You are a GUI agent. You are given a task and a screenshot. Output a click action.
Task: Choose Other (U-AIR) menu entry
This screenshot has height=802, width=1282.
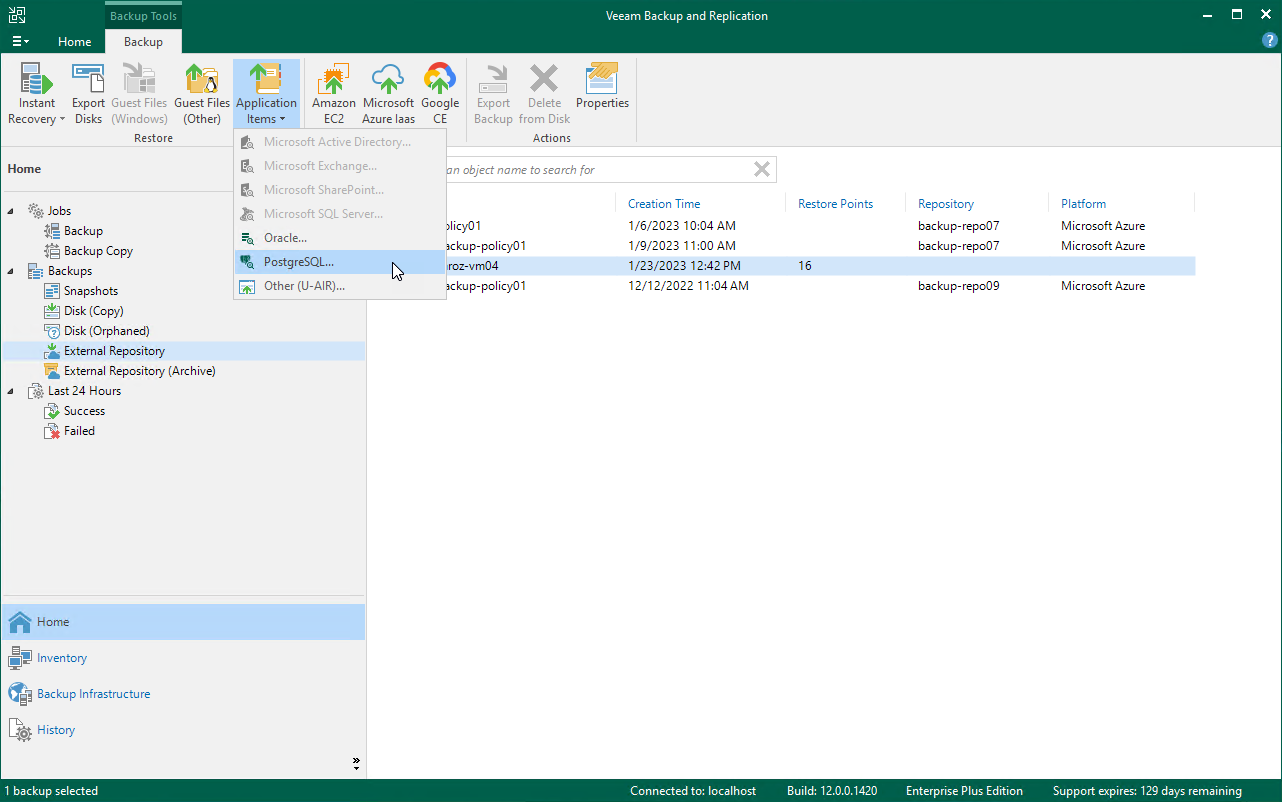click(x=340, y=286)
